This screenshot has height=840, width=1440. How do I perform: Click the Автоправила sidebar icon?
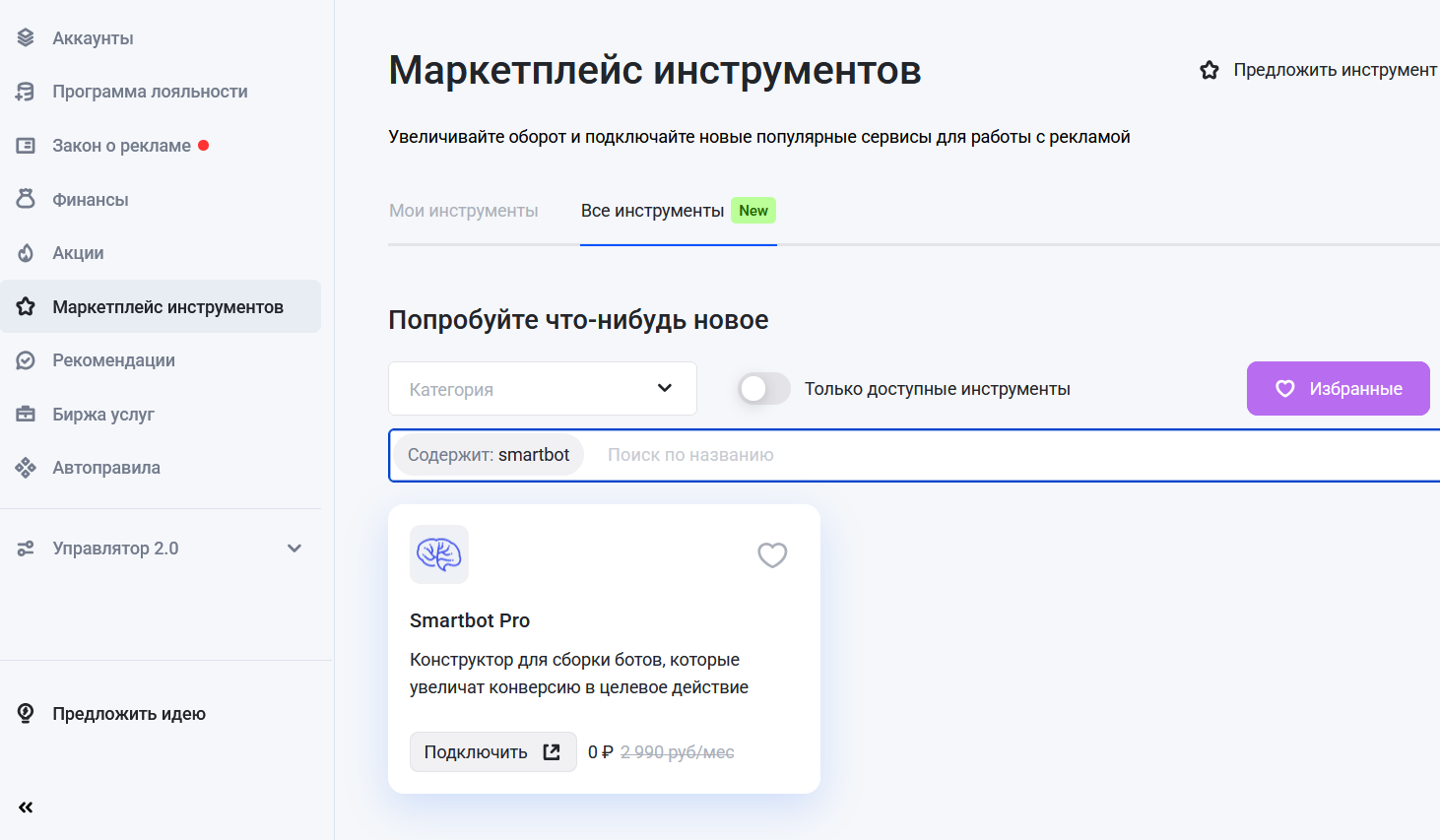(x=26, y=467)
